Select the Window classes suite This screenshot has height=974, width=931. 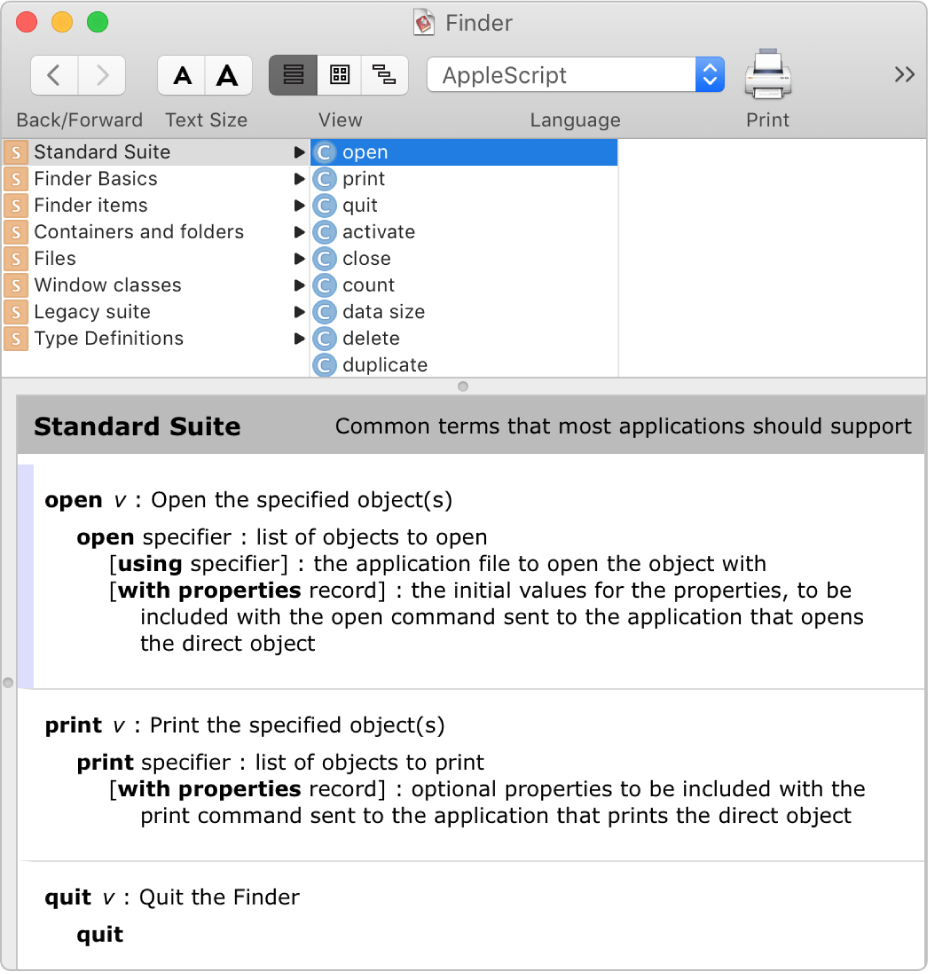click(x=155, y=285)
